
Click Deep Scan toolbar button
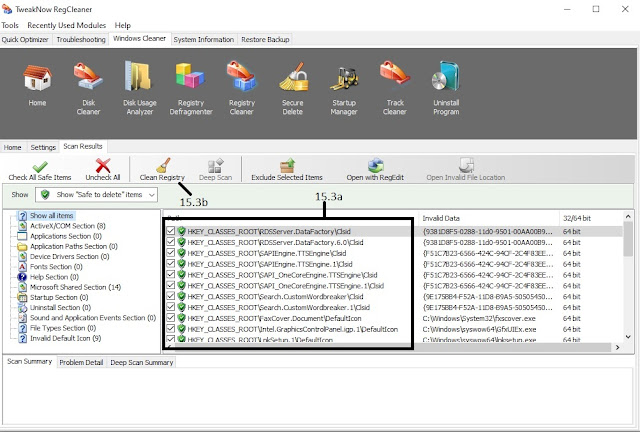click(x=216, y=169)
